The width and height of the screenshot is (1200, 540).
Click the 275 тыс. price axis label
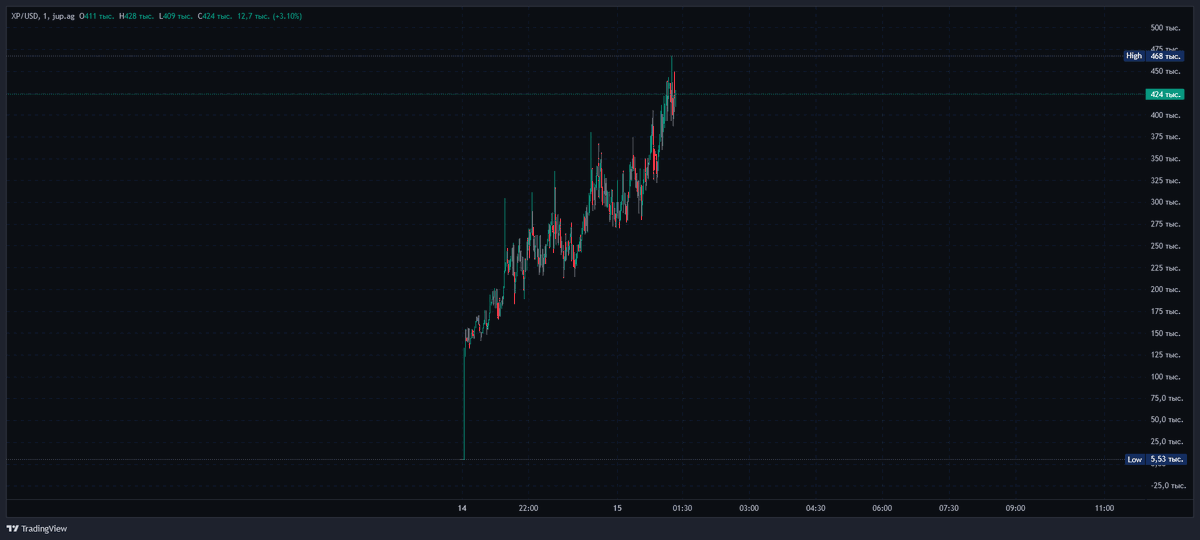1166,224
